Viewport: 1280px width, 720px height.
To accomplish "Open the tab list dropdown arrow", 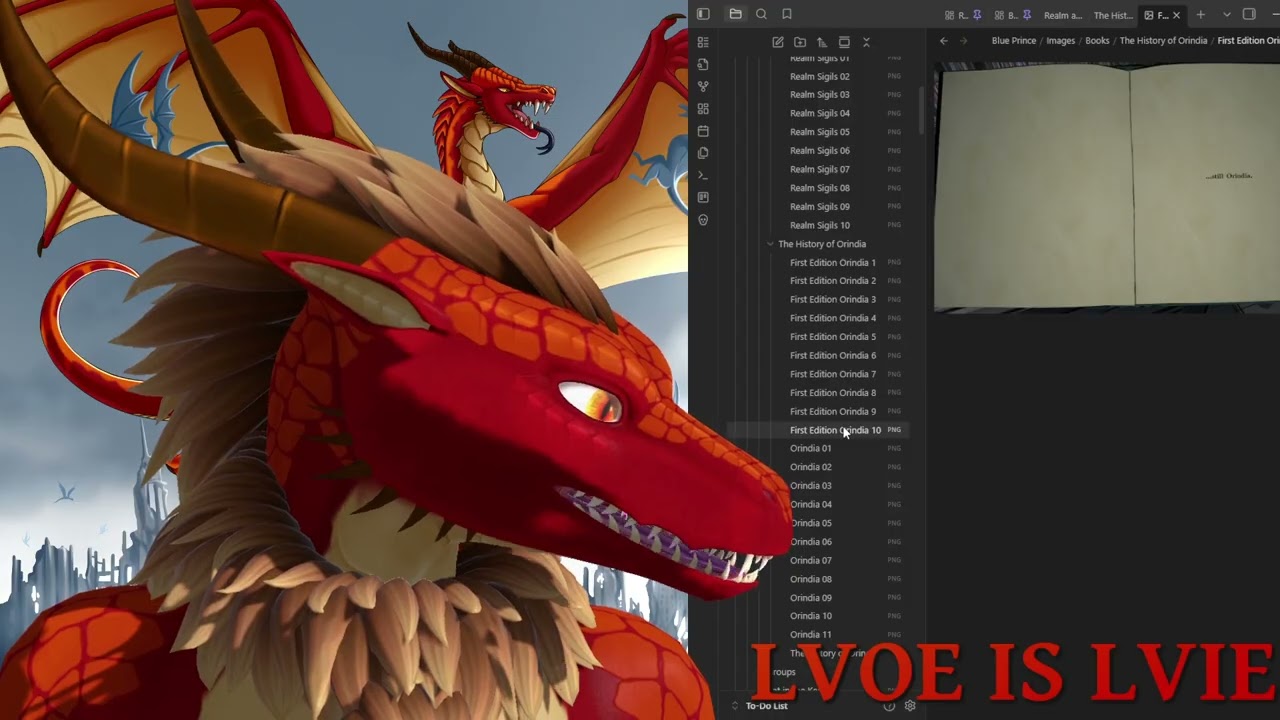I will 1227,15.
